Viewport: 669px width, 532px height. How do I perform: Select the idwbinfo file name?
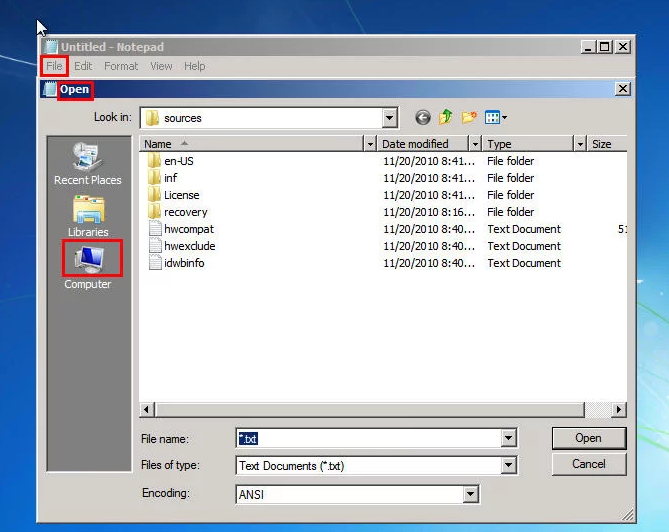[x=184, y=263]
